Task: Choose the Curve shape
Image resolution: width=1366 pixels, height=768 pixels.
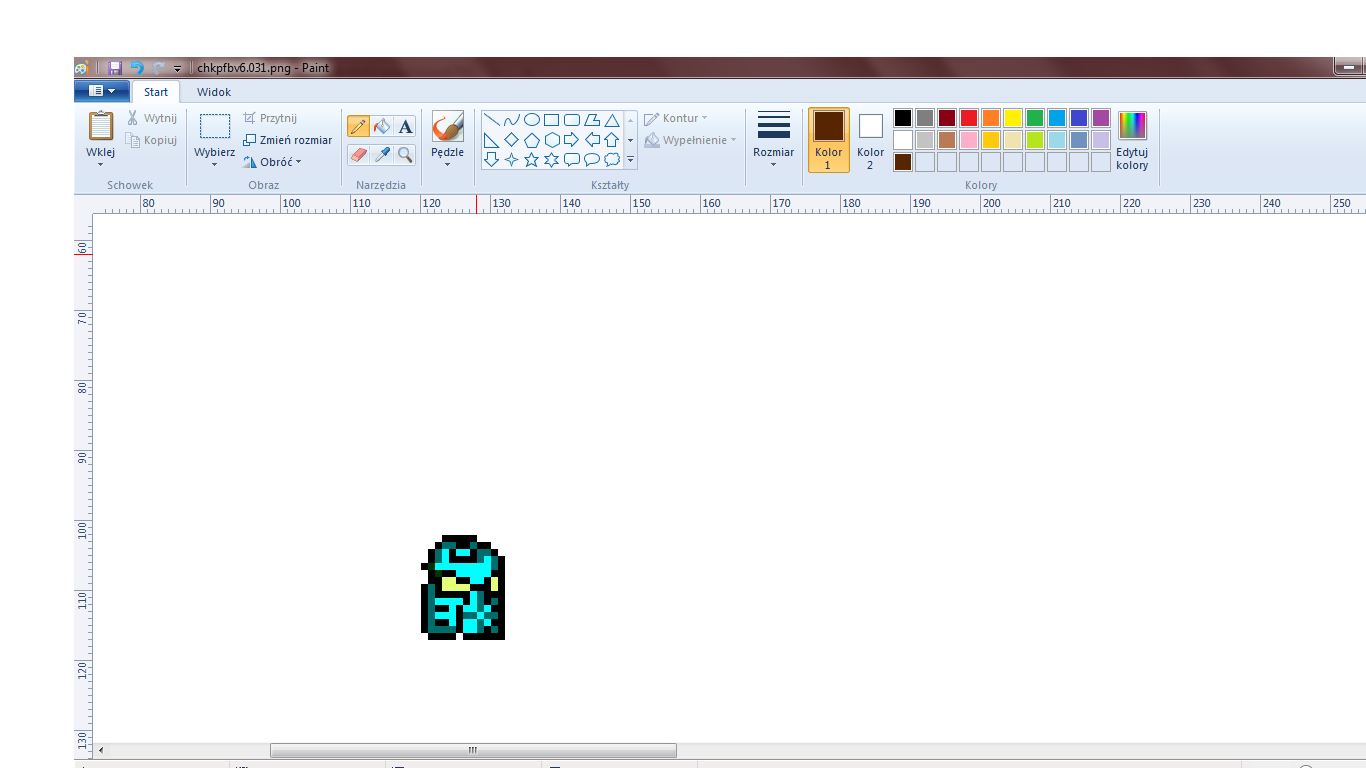Action: (512, 120)
